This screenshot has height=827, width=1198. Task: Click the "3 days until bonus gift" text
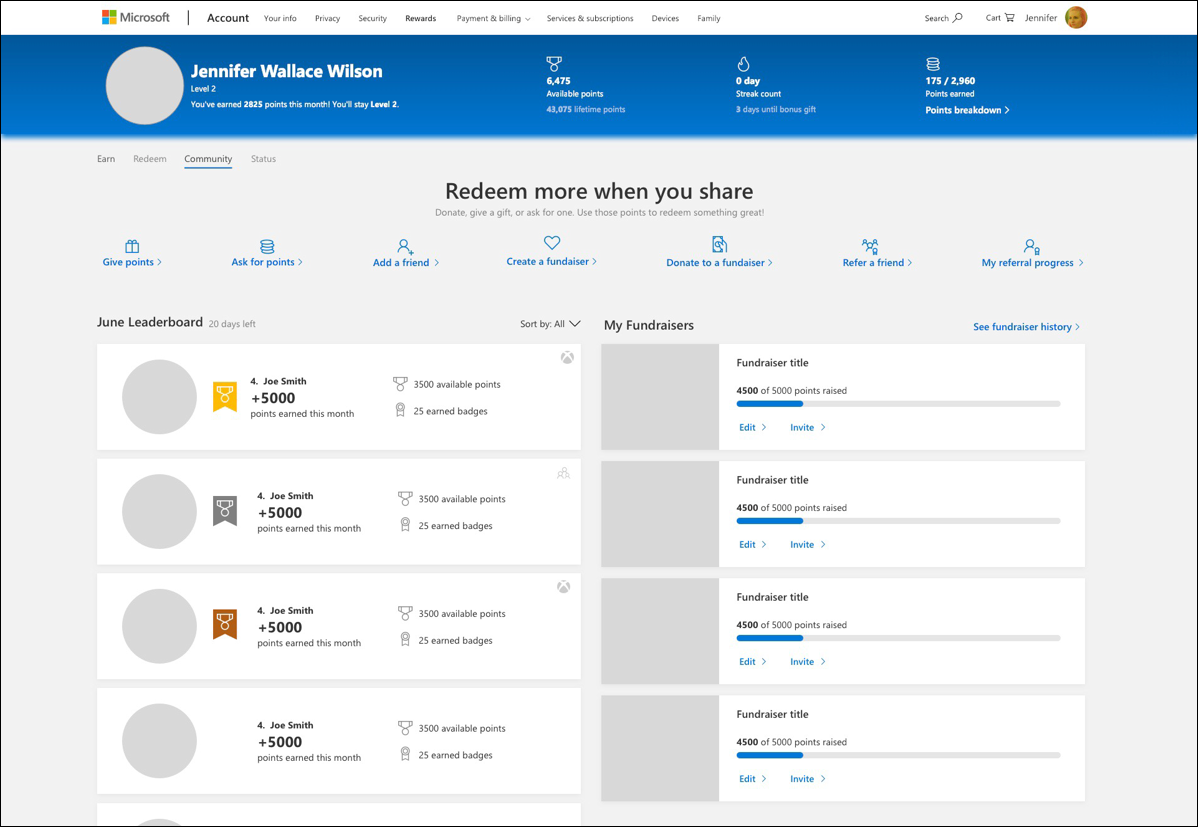pyautogui.click(x=775, y=109)
